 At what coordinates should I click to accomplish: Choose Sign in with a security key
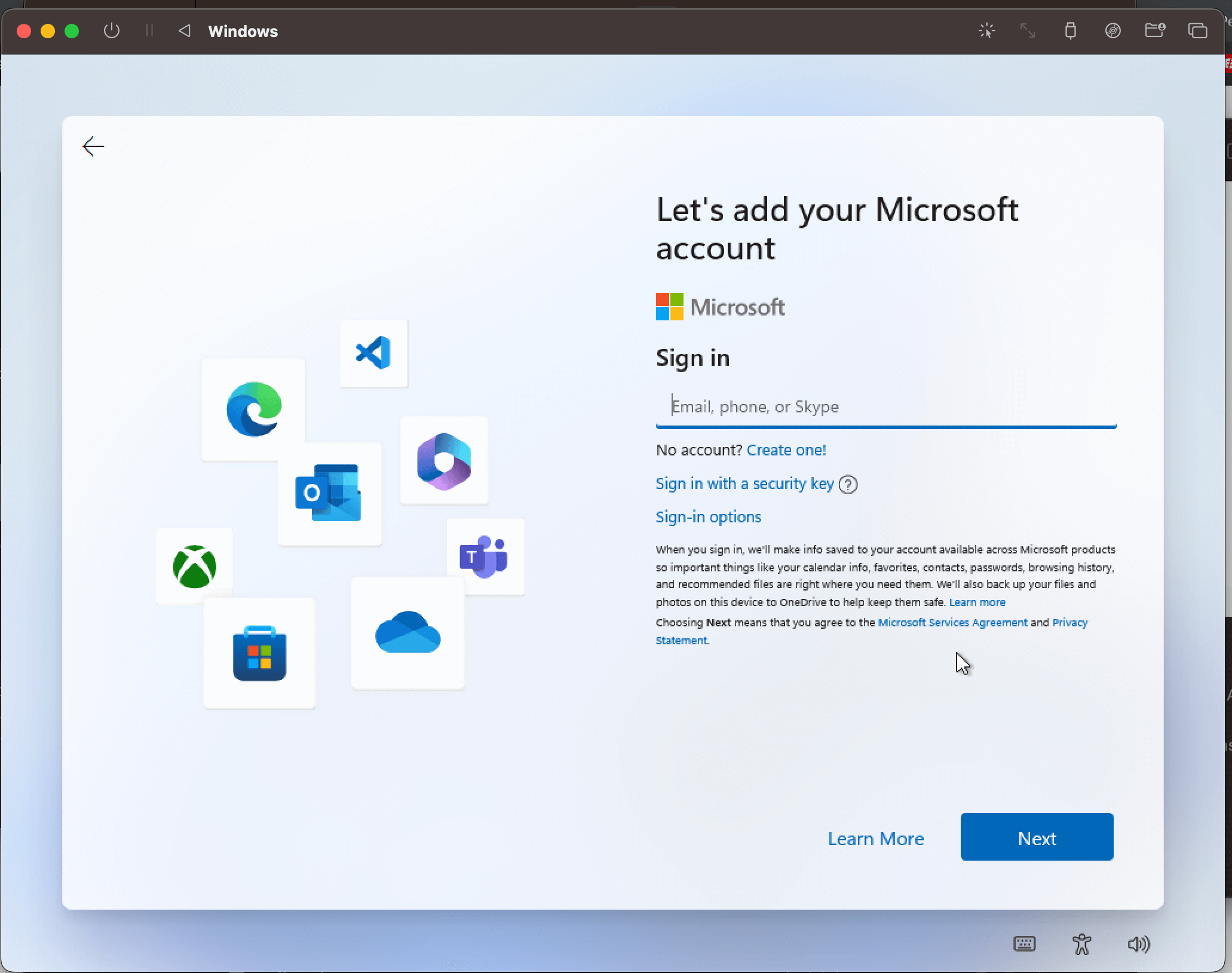click(x=744, y=484)
